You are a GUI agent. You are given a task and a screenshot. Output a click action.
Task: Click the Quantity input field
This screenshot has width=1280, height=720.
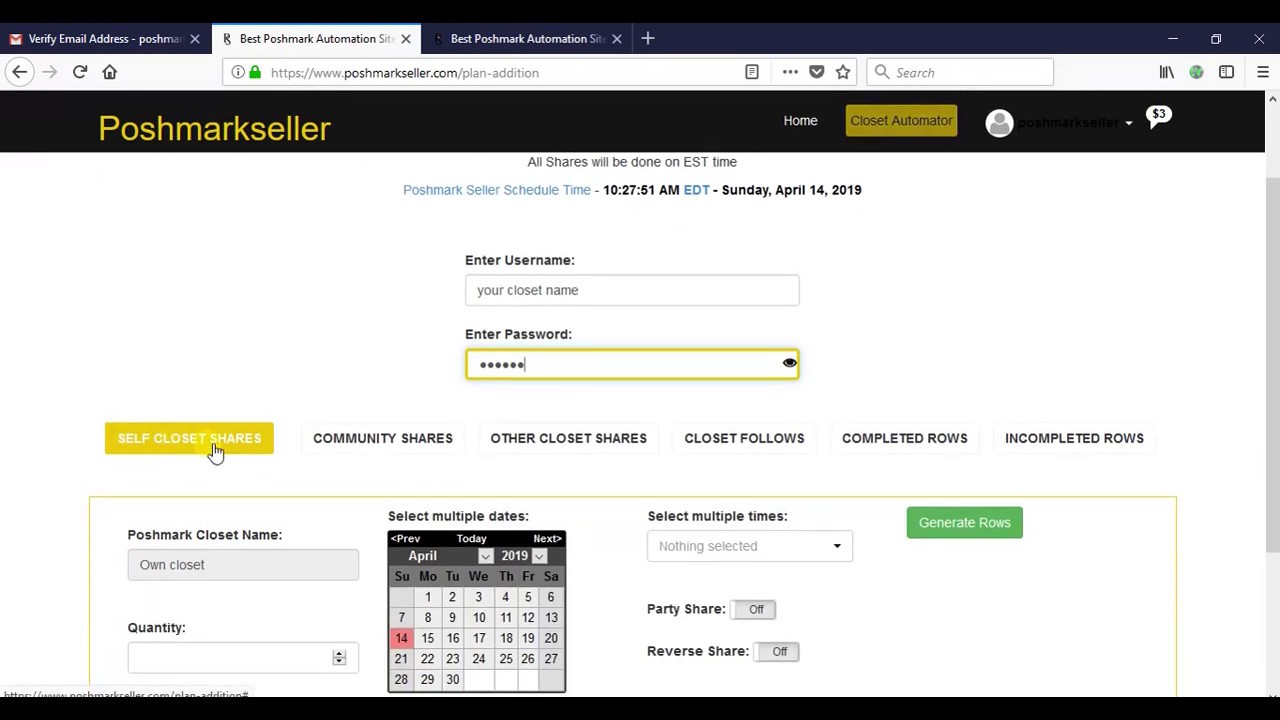point(243,657)
